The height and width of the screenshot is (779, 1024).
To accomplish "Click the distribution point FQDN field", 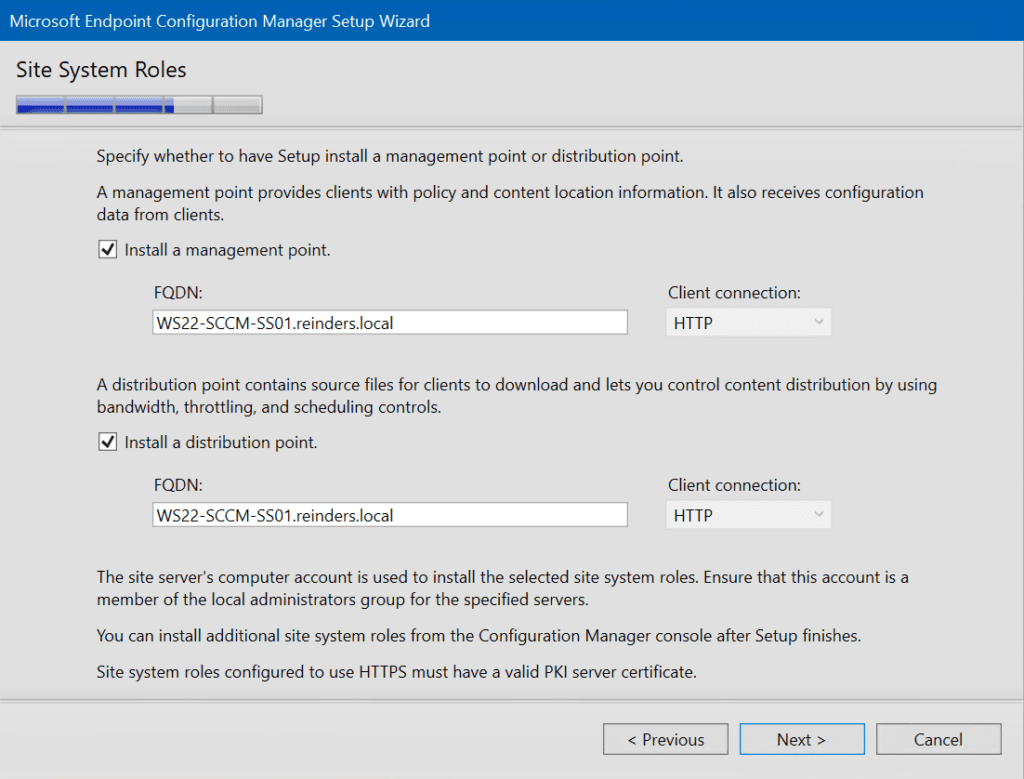I will [390, 515].
